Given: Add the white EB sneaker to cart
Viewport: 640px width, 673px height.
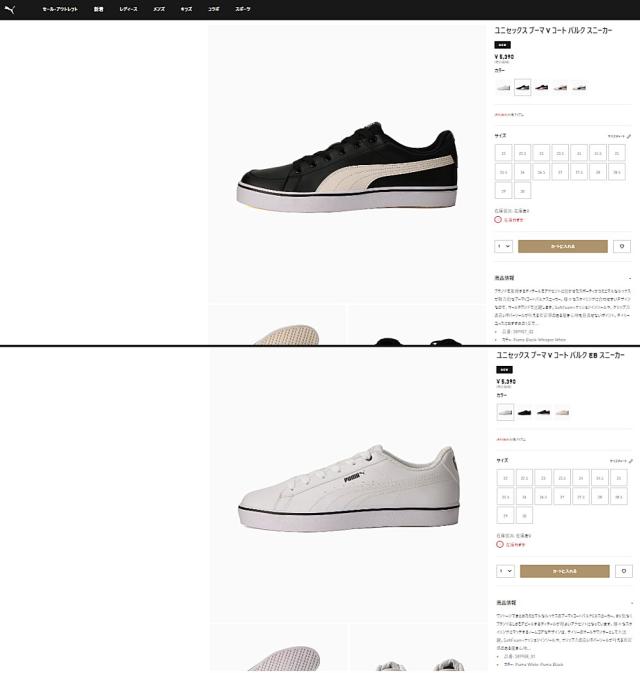Looking at the screenshot, I should click(564, 571).
